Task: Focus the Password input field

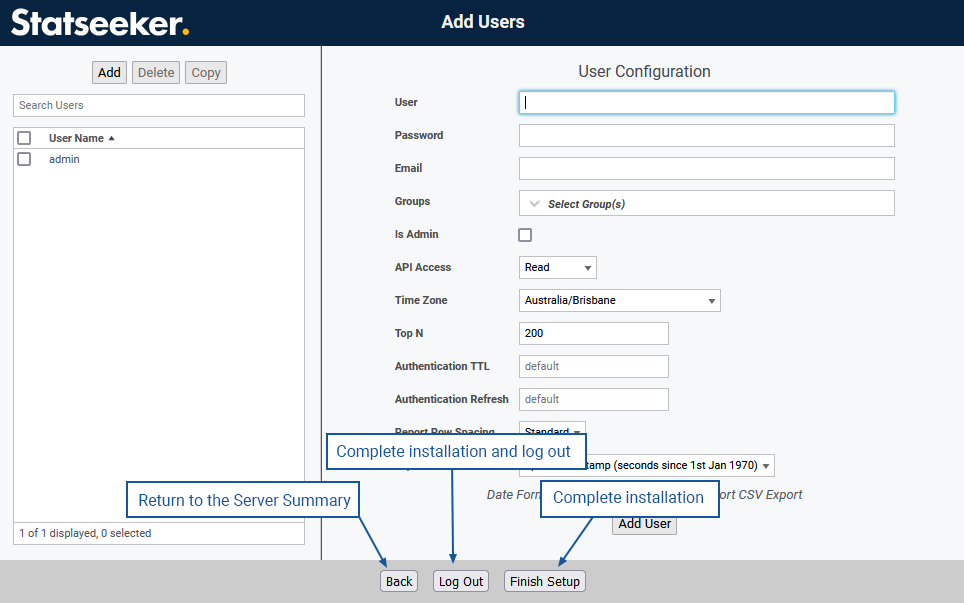Action: 706,135
